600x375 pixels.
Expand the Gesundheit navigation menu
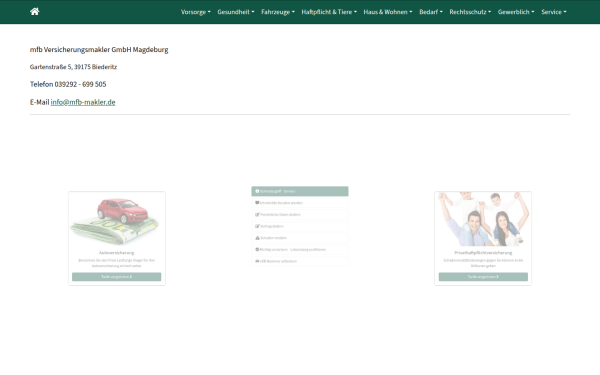click(236, 12)
